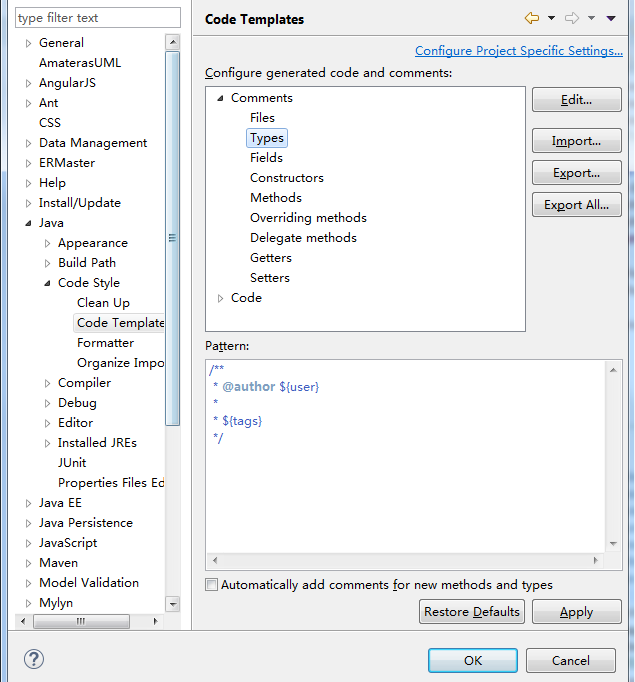Select the Files comment template
The height and width of the screenshot is (682, 635).
pyautogui.click(x=262, y=118)
